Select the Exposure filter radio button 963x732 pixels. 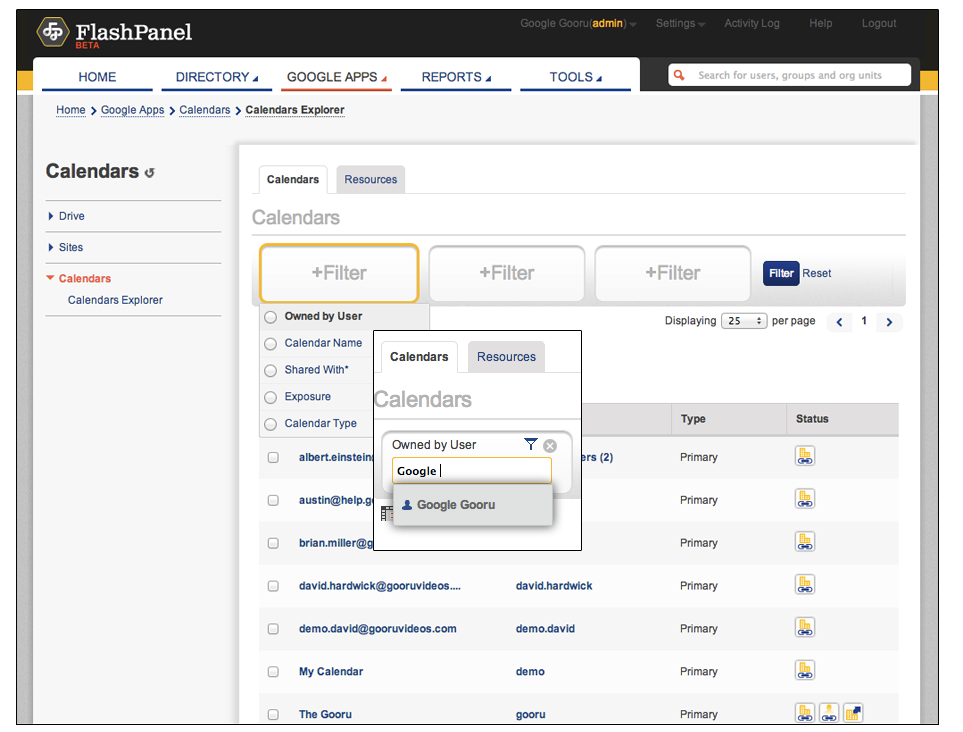270,398
